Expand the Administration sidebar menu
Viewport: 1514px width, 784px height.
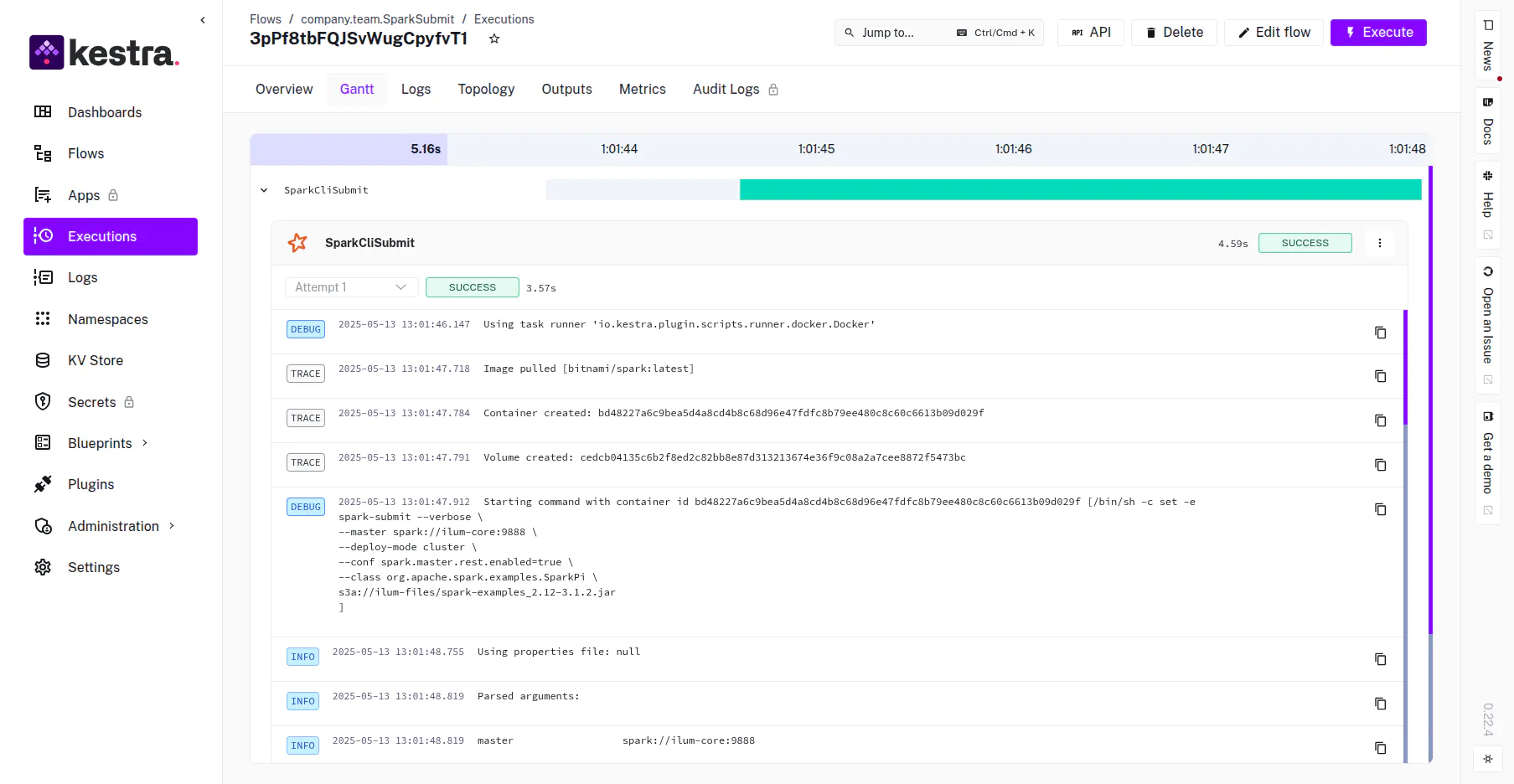click(114, 526)
